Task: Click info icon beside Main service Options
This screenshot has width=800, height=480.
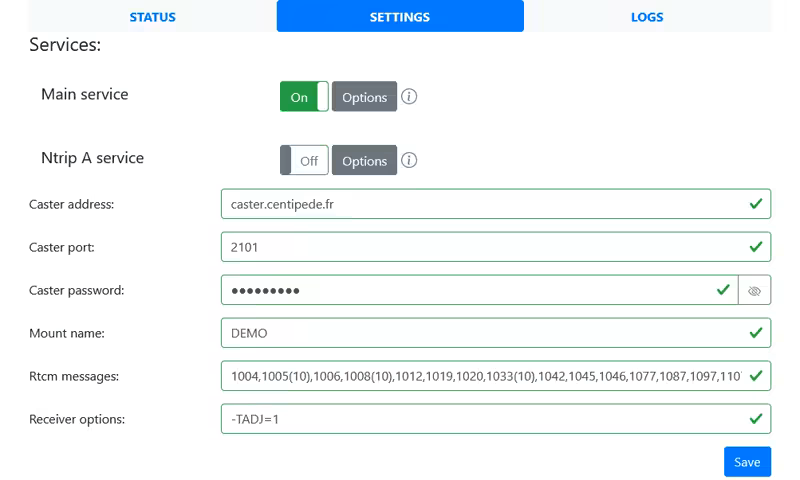Action: tap(409, 97)
